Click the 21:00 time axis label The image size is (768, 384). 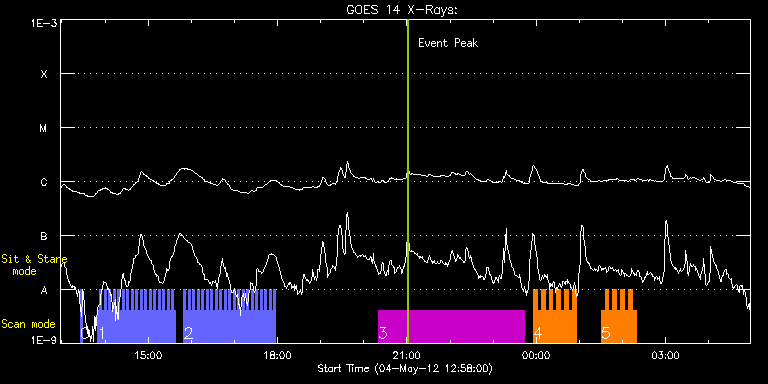click(408, 355)
